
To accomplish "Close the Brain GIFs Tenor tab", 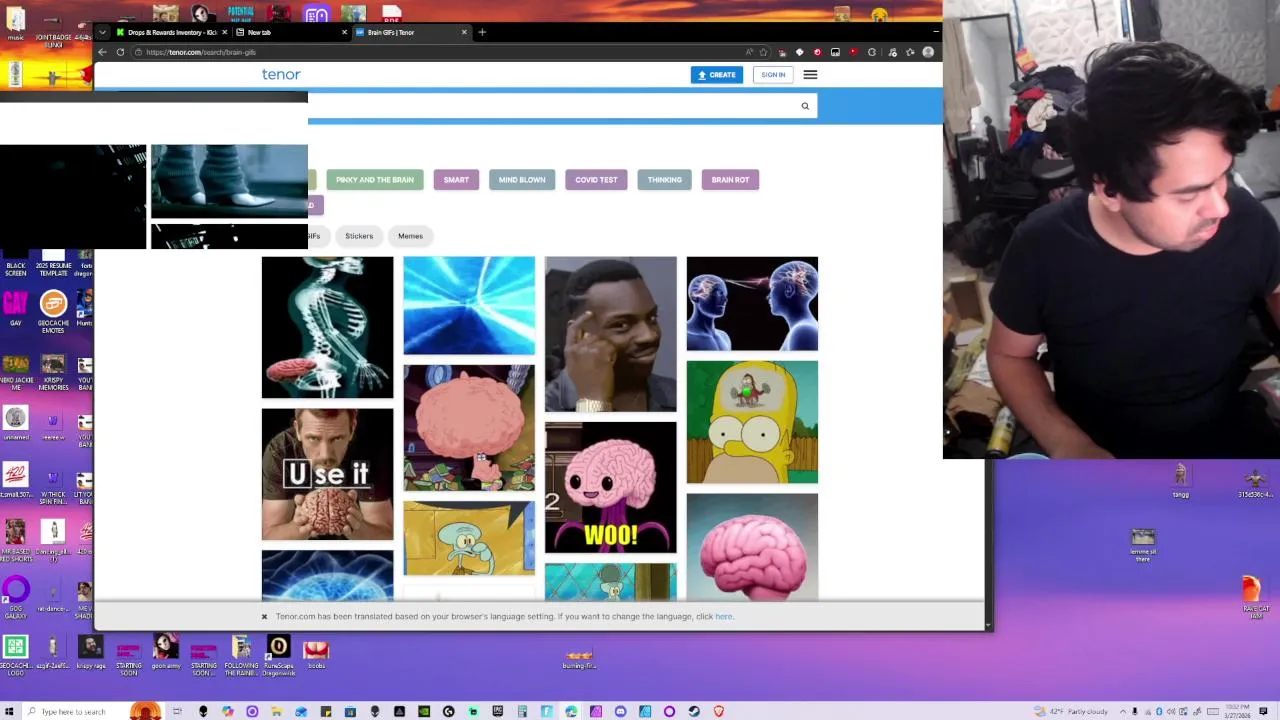I will pyautogui.click(x=464, y=32).
